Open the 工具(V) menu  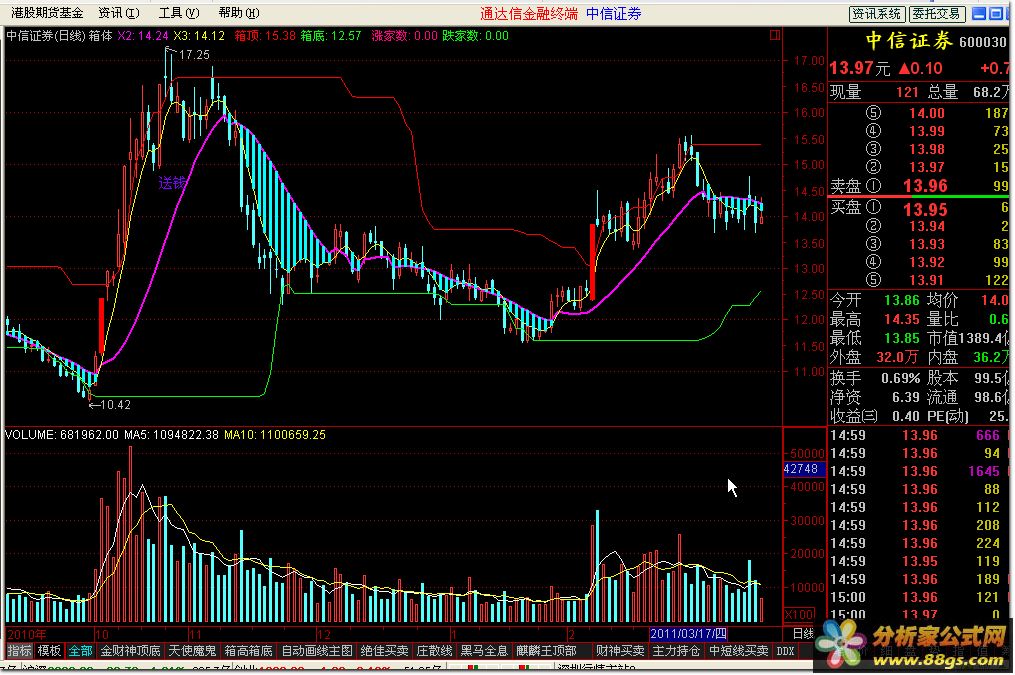pos(179,13)
